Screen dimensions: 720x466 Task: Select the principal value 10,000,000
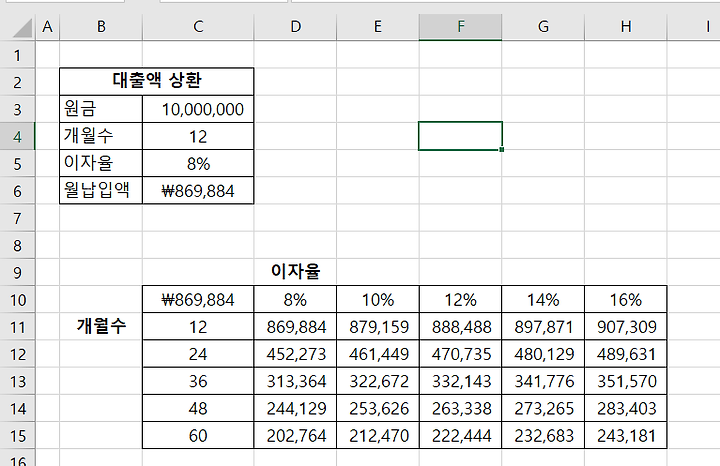198,109
